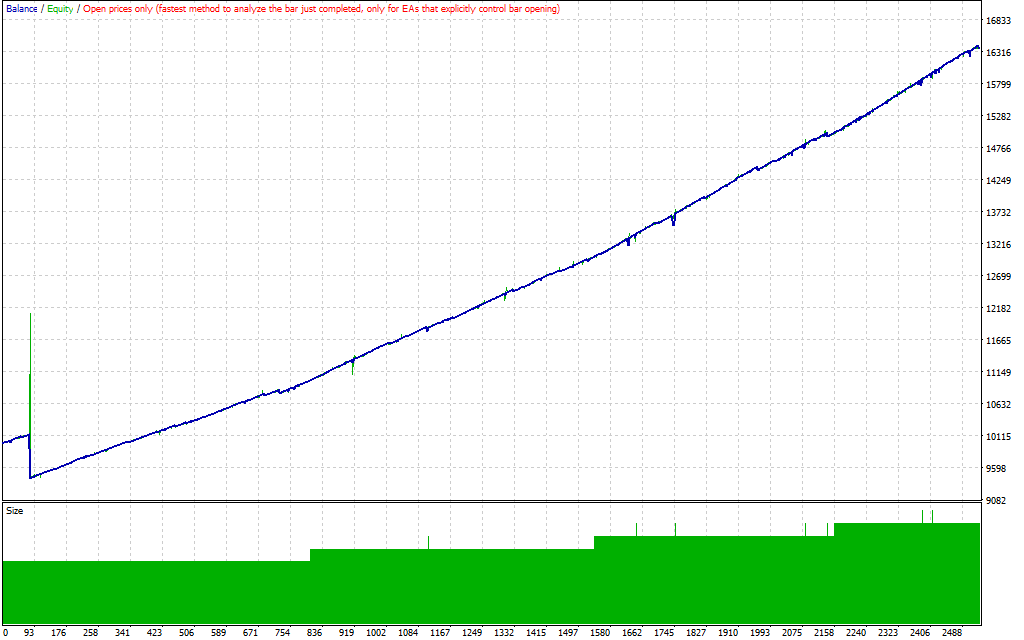
Task: Click the red 'Open prices only' description text
Action: (320, 9)
